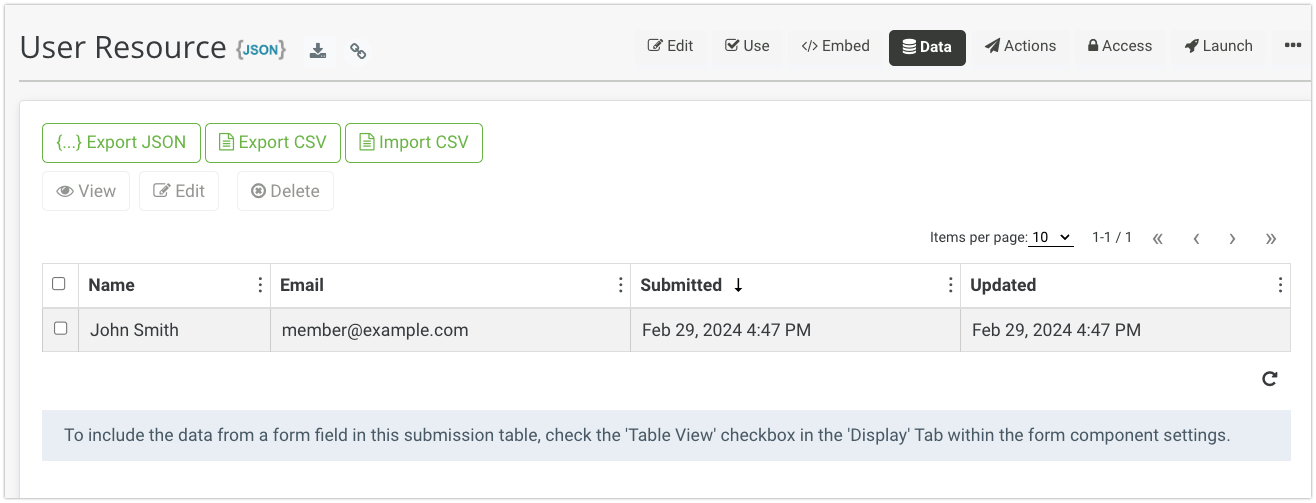The width and height of the screenshot is (1316, 503).
Task: Open the Email column options menu
Action: coord(621,285)
